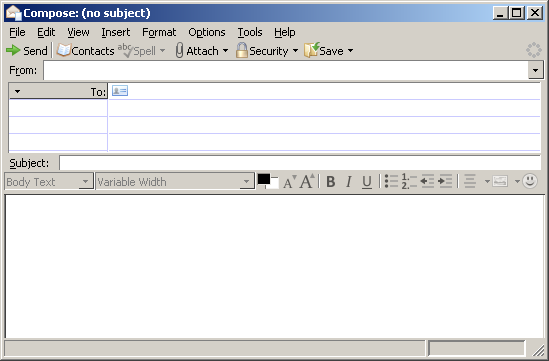The image size is (549, 361).
Task: Toggle italic formatting
Action: [x=349, y=182]
